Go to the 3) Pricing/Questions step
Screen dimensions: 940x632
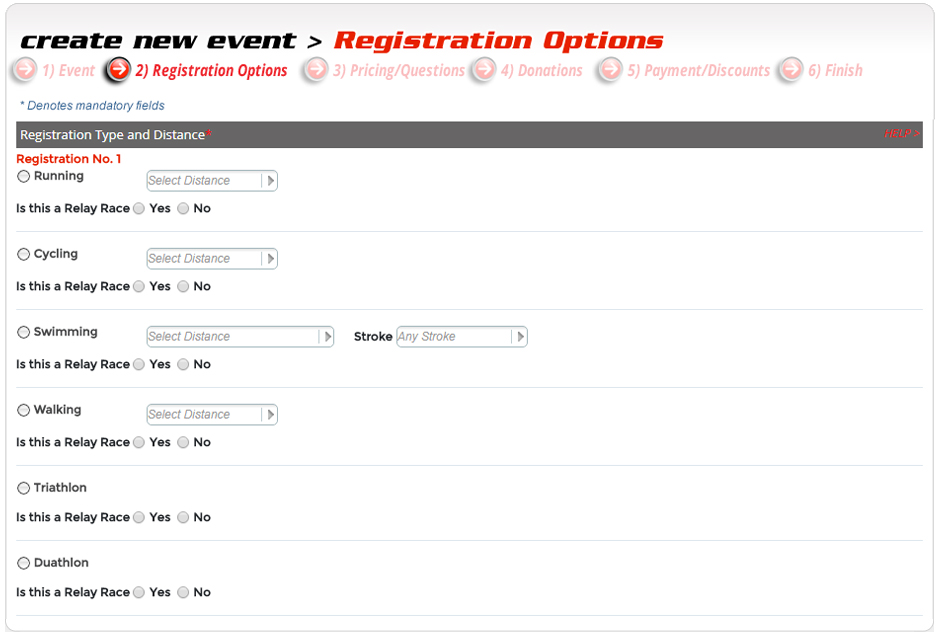click(398, 71)
